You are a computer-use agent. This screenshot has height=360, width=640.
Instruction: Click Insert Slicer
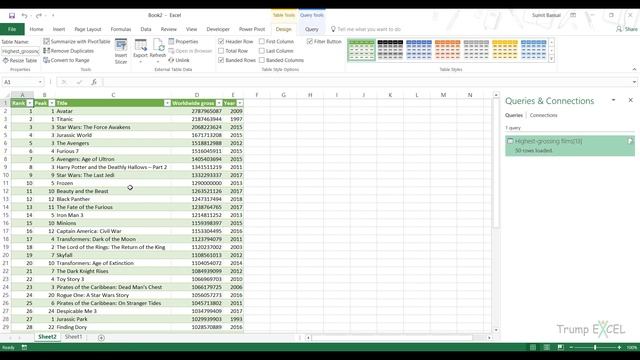click(121, 51)
